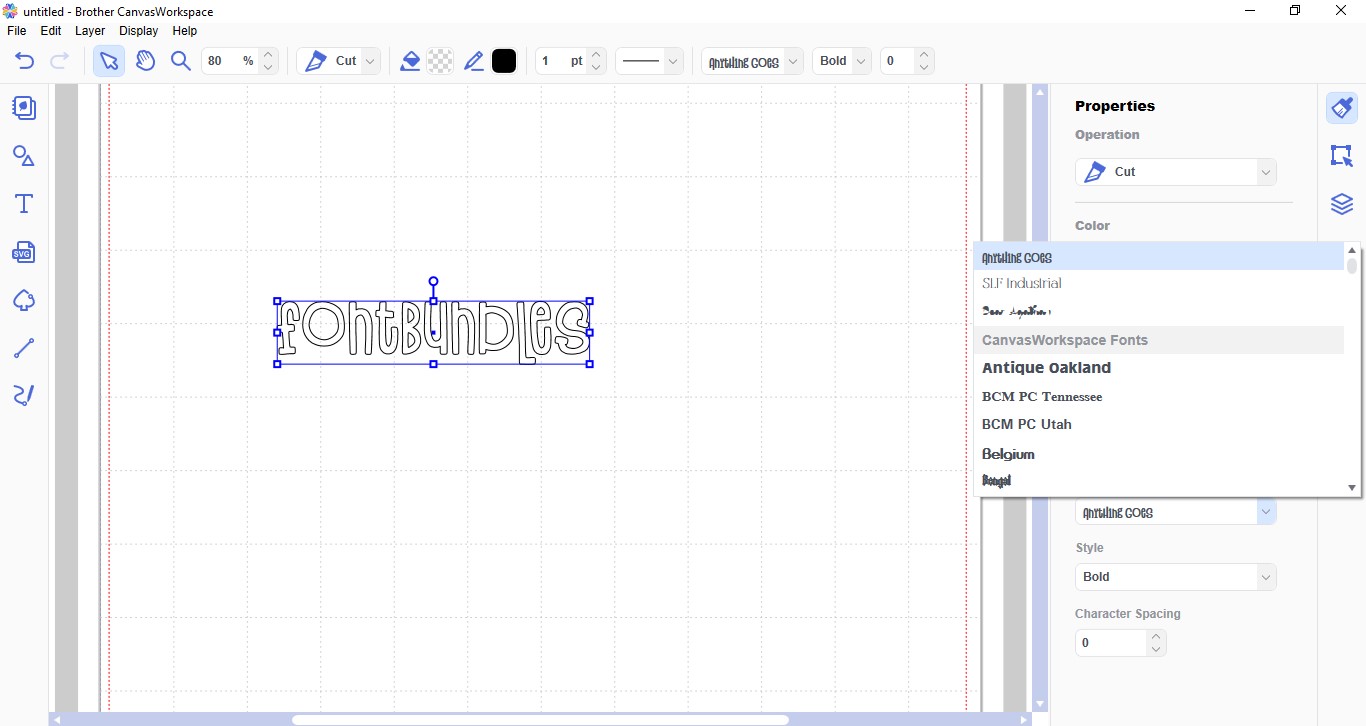Select the font listed below Belgium
Viewport: 1366px width, 726px height.
pyautogui.click(x=1158, y=481)
